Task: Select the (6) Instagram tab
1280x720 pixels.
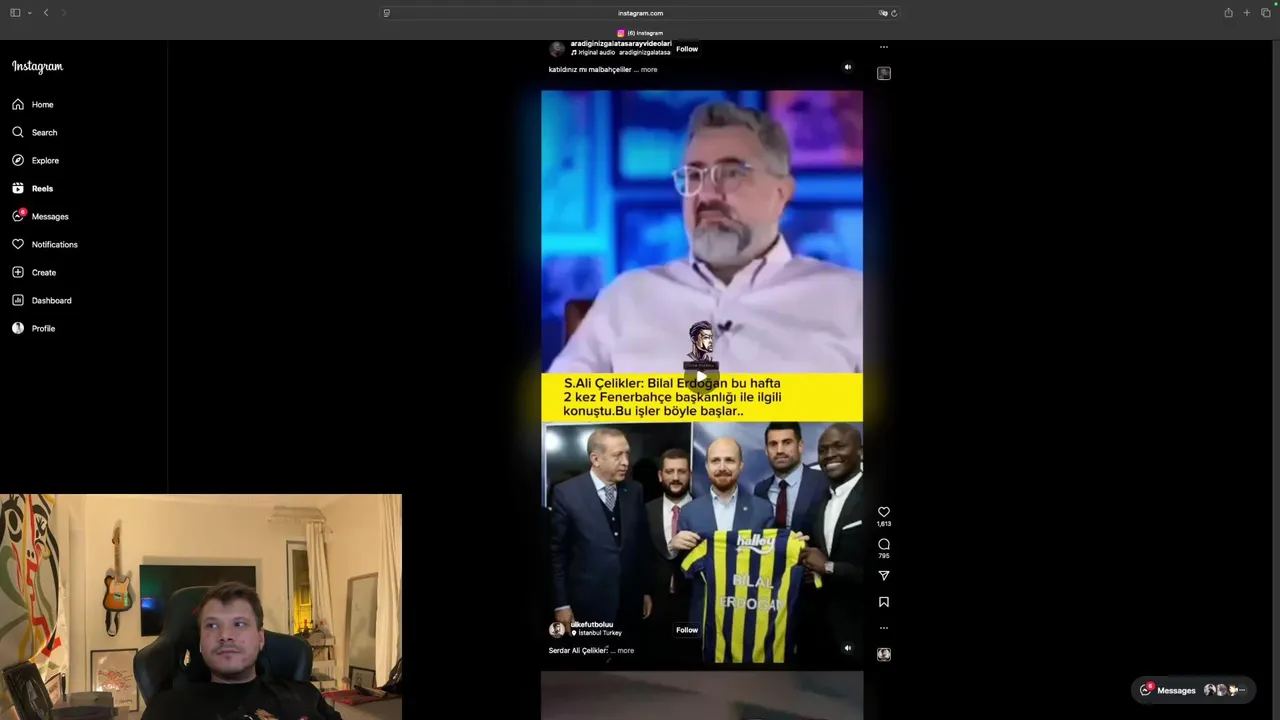Action: [x=640, y=33]
